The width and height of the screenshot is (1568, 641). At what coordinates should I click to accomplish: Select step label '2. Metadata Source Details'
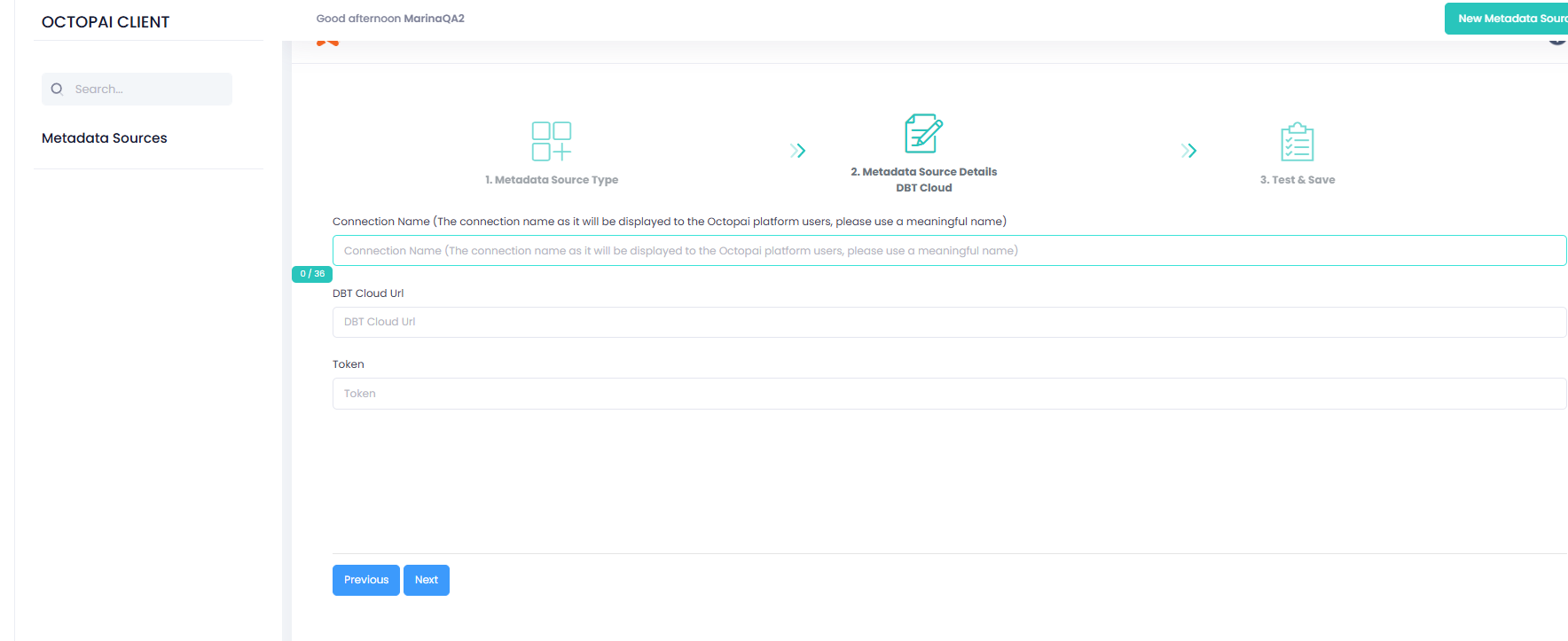(x=923, y=172)
